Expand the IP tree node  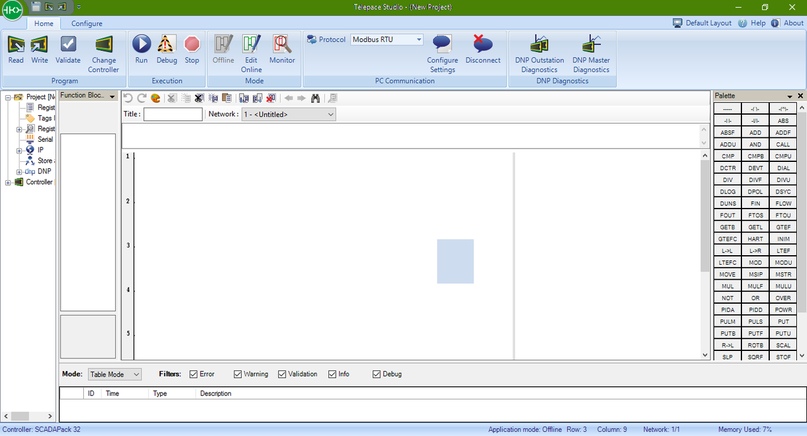[19, 150]
